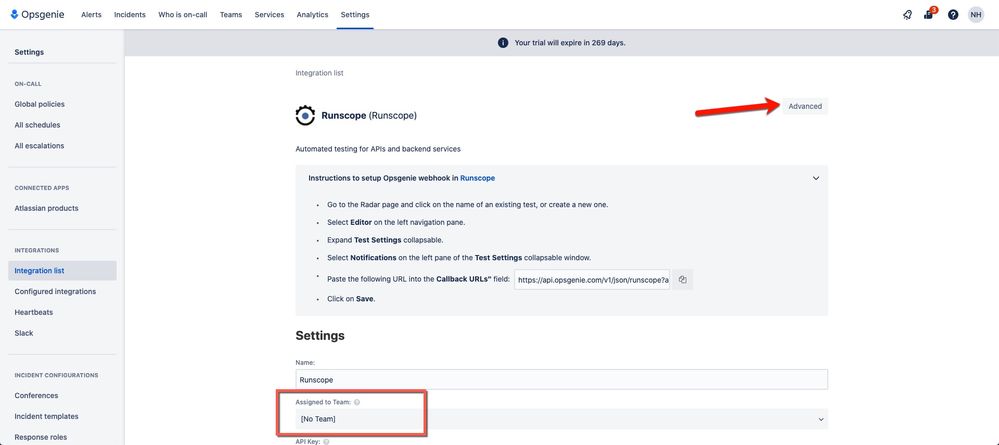Open the rocket what's new icon
The image size is (999, 445).
coord(907,15)
